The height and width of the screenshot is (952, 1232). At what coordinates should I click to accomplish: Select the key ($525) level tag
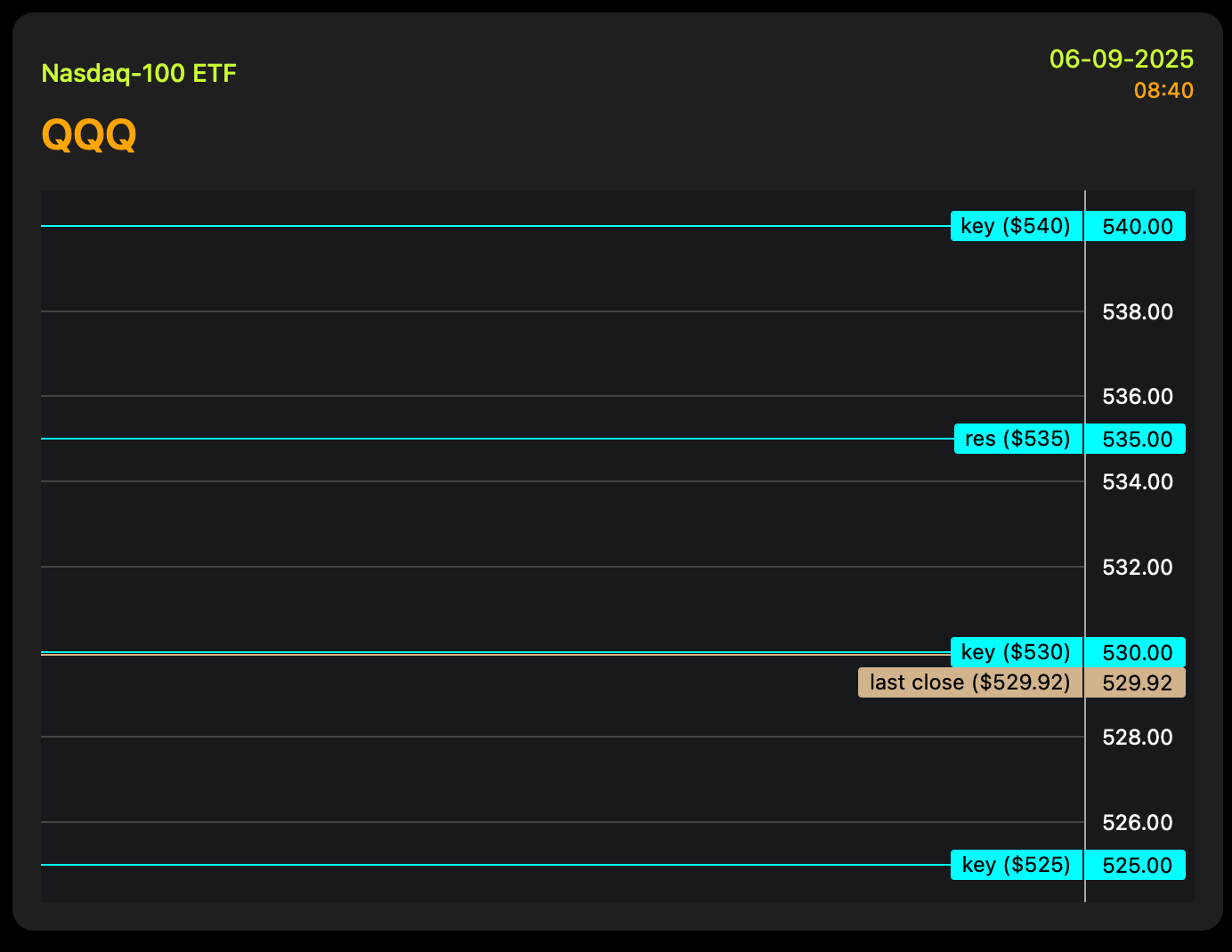(1016, 865)
